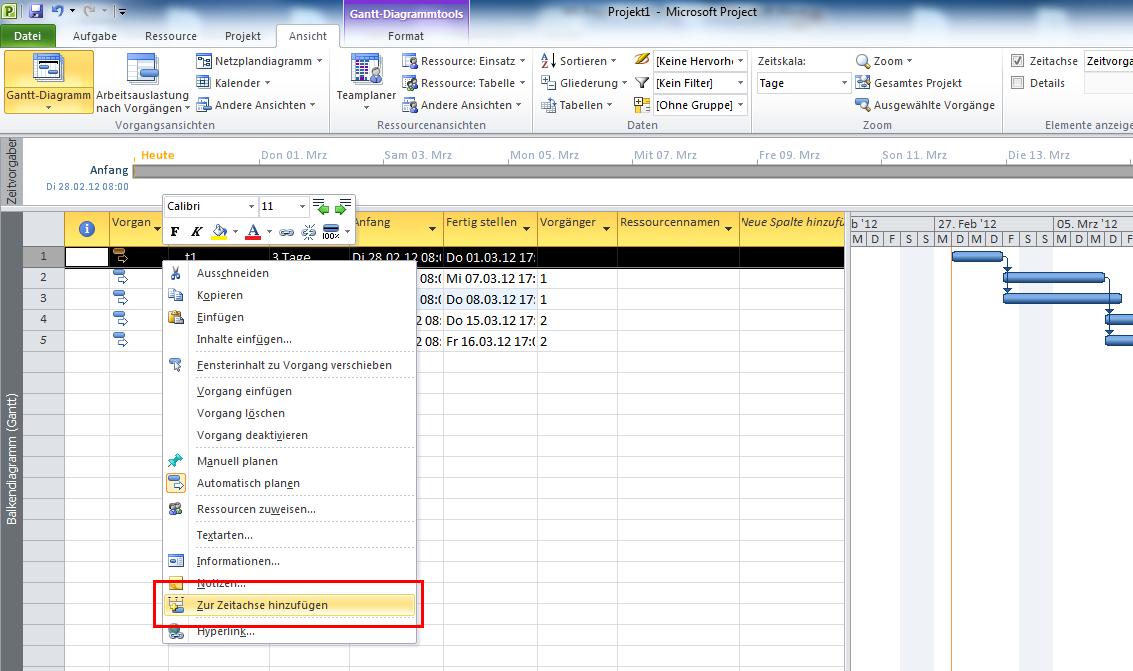
Task: Switch to the Format tab
Action: pyautogui.click(x=405, y=36)
